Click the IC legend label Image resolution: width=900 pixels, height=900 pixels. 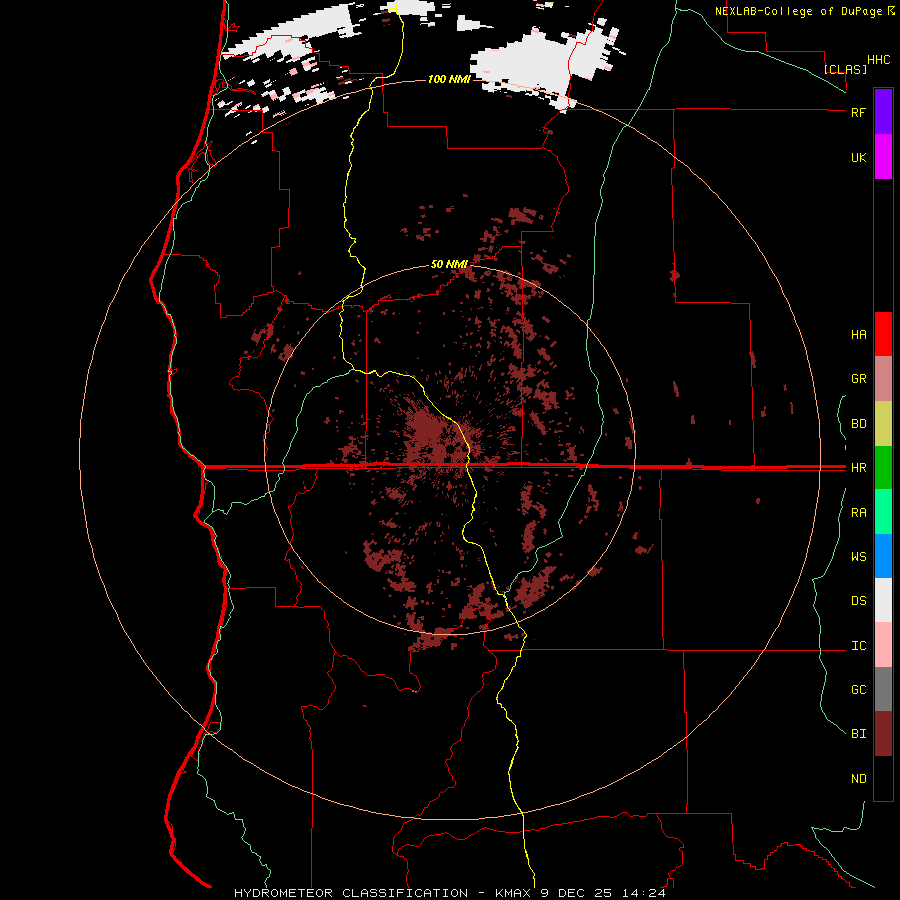coord(858,646)
